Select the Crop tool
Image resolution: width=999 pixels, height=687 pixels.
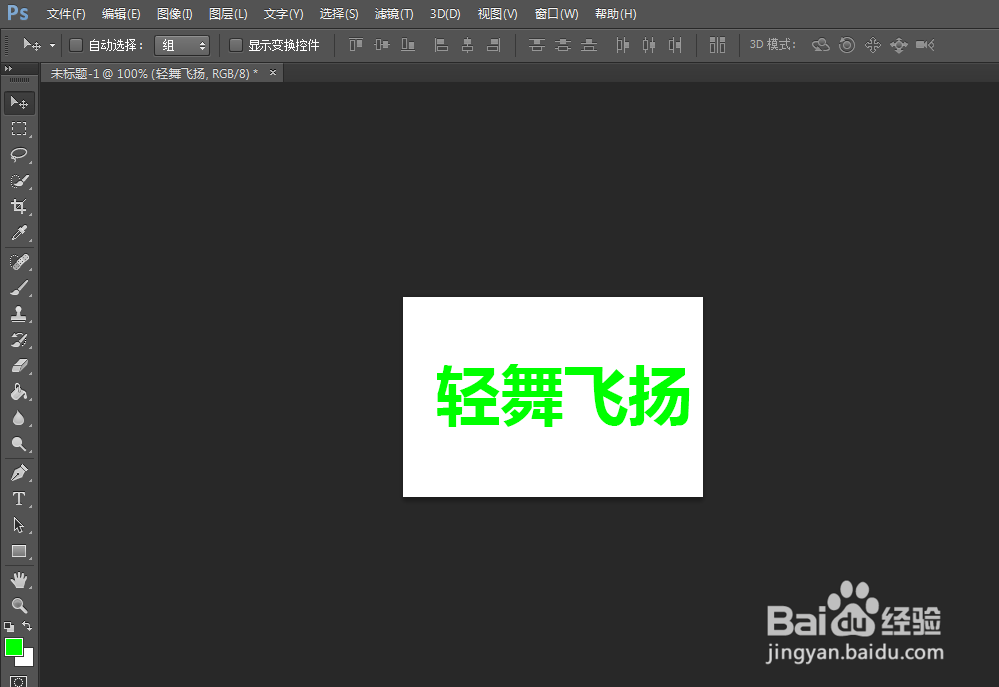(x=19, y=206)
